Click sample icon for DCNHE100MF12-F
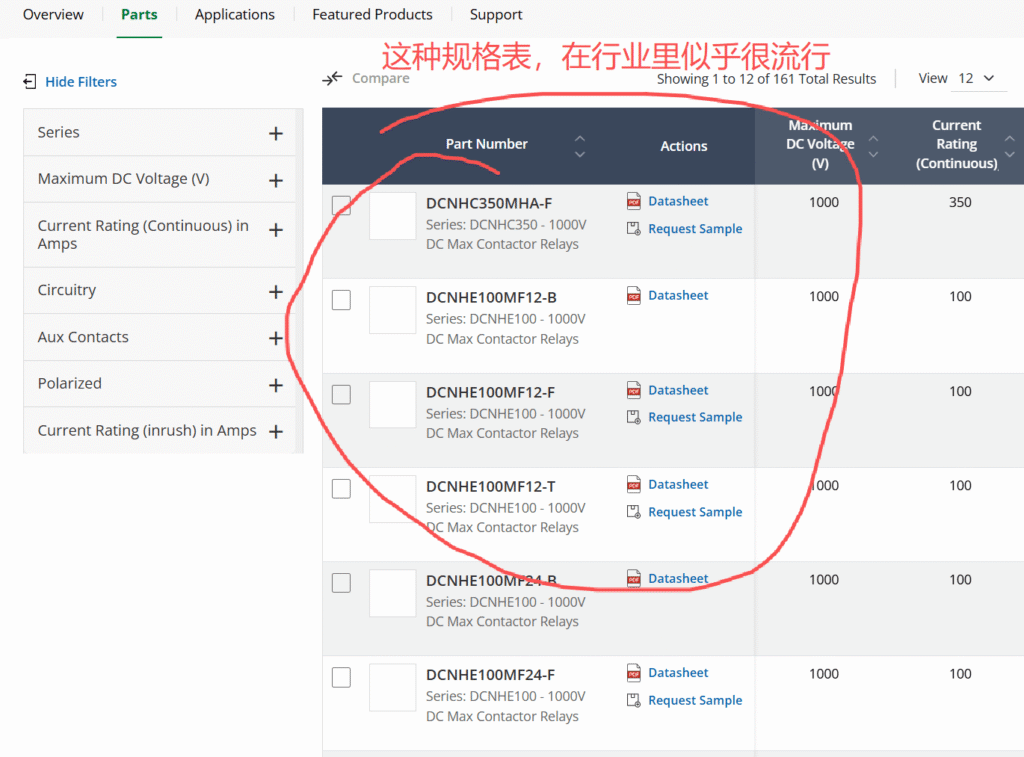The image size is (1024, 757). pyautogui.click(x=633, y=417)
